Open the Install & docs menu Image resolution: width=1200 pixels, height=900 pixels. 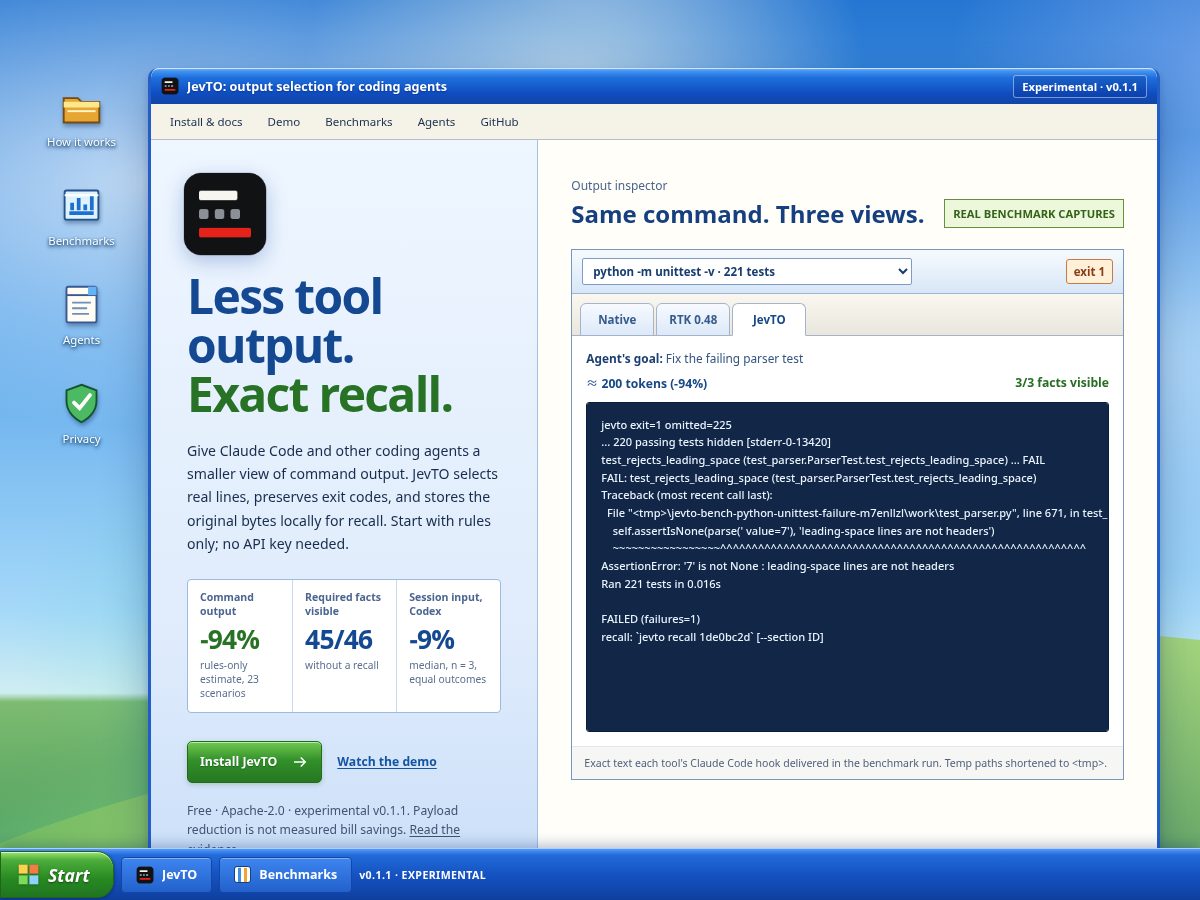[x=206, y=122]
